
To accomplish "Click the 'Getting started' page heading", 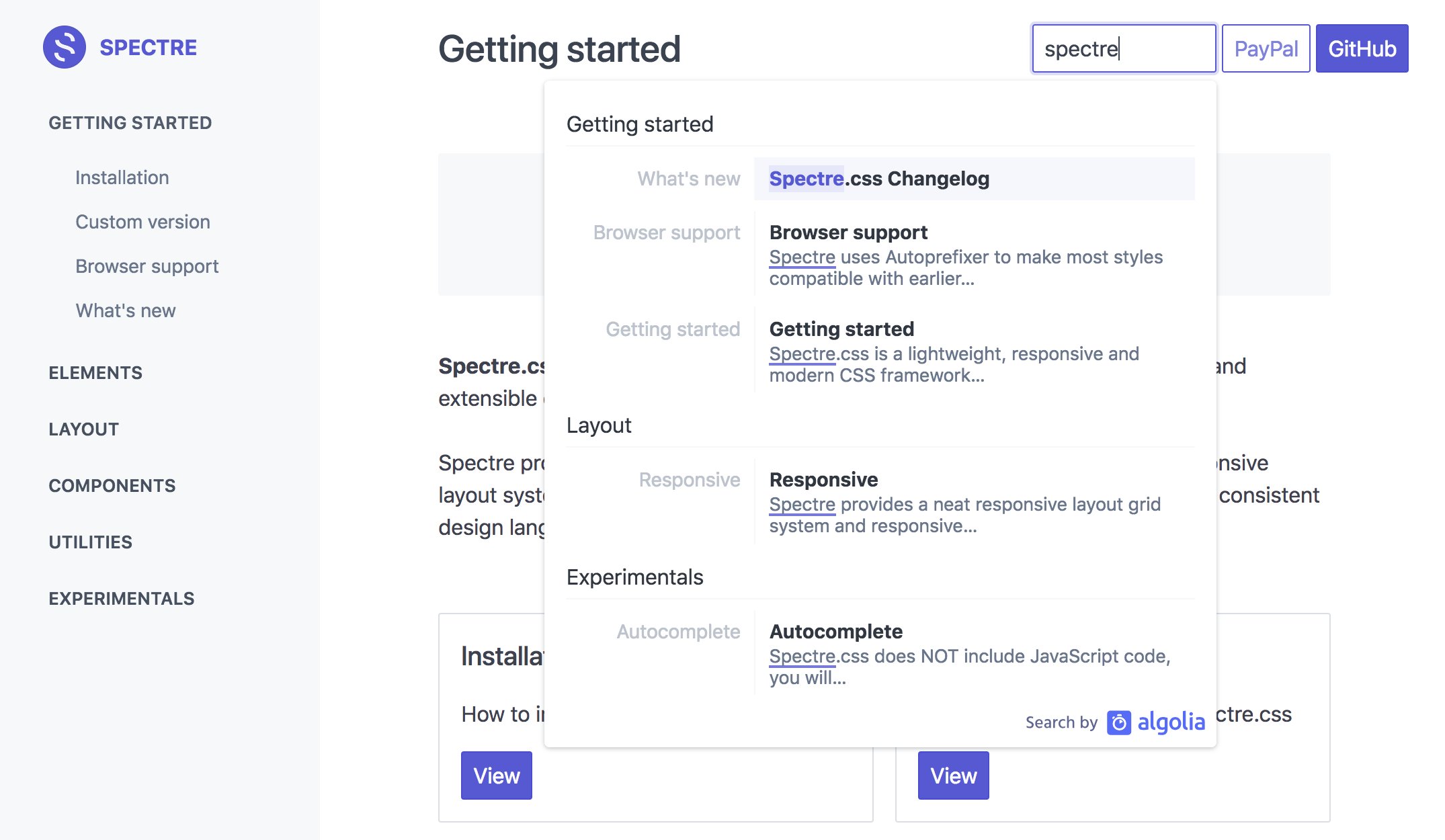I will tap(559, 49).
